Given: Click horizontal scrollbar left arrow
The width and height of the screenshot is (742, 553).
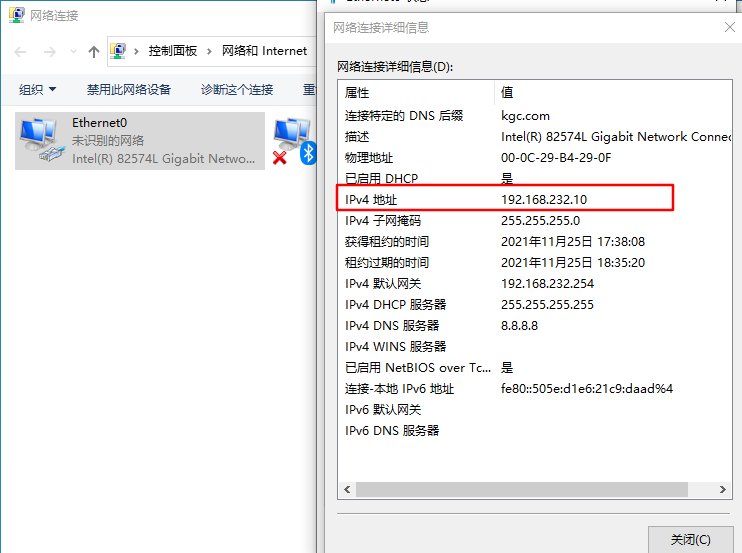Looking at the screenshot, I should coord(347,489).
